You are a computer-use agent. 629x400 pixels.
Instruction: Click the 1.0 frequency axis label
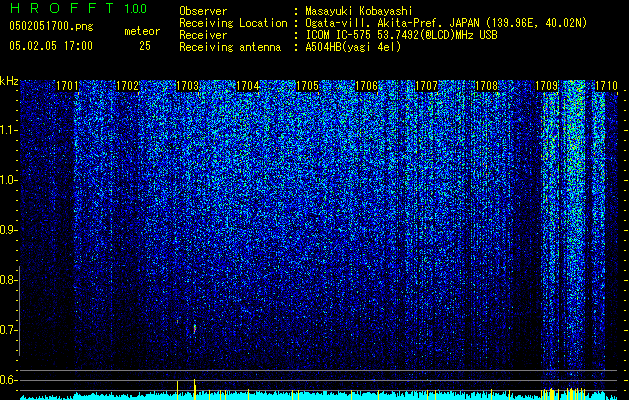(x=8, y=180)
